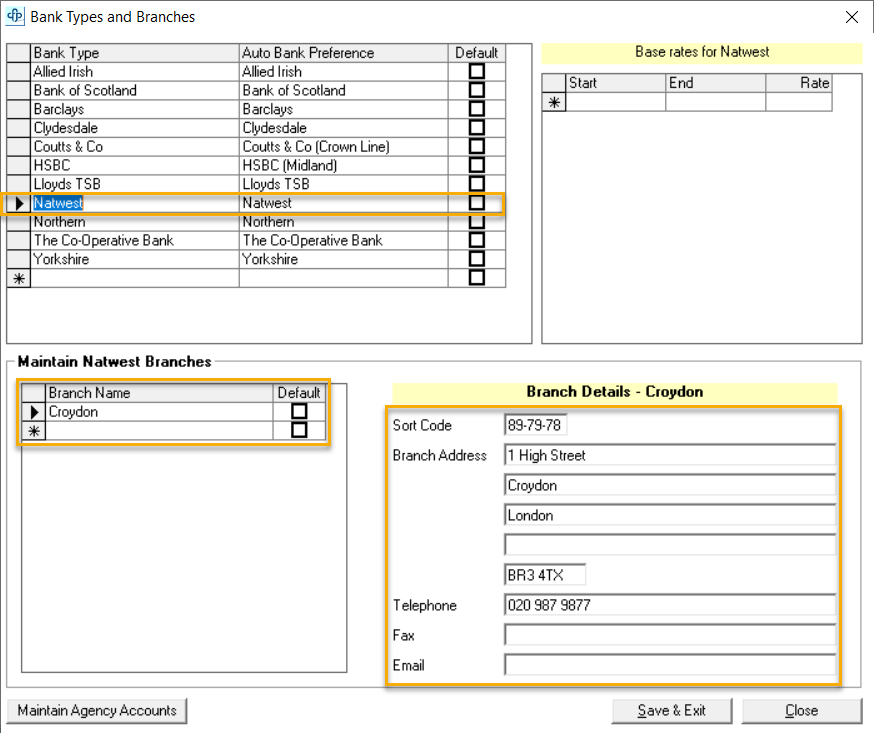Select the Northern bank type cell

tap(135, 222)
